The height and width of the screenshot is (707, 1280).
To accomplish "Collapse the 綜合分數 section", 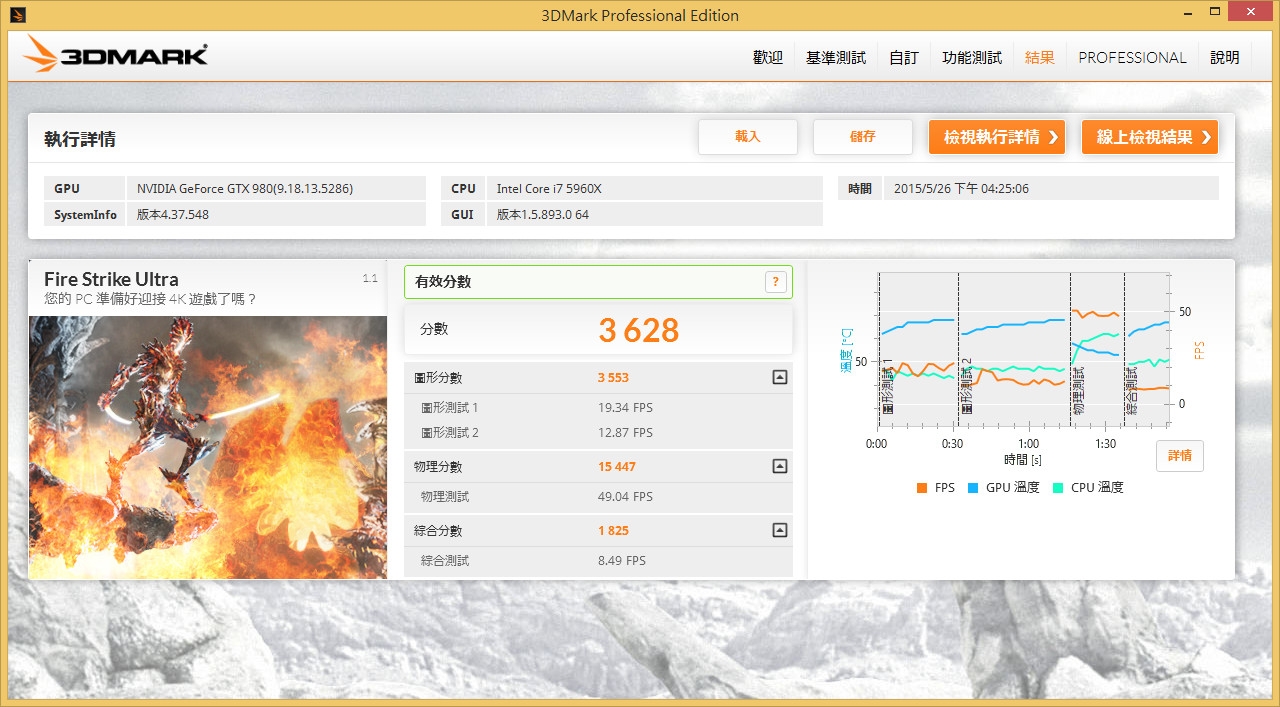I will (x=780, y=530).
